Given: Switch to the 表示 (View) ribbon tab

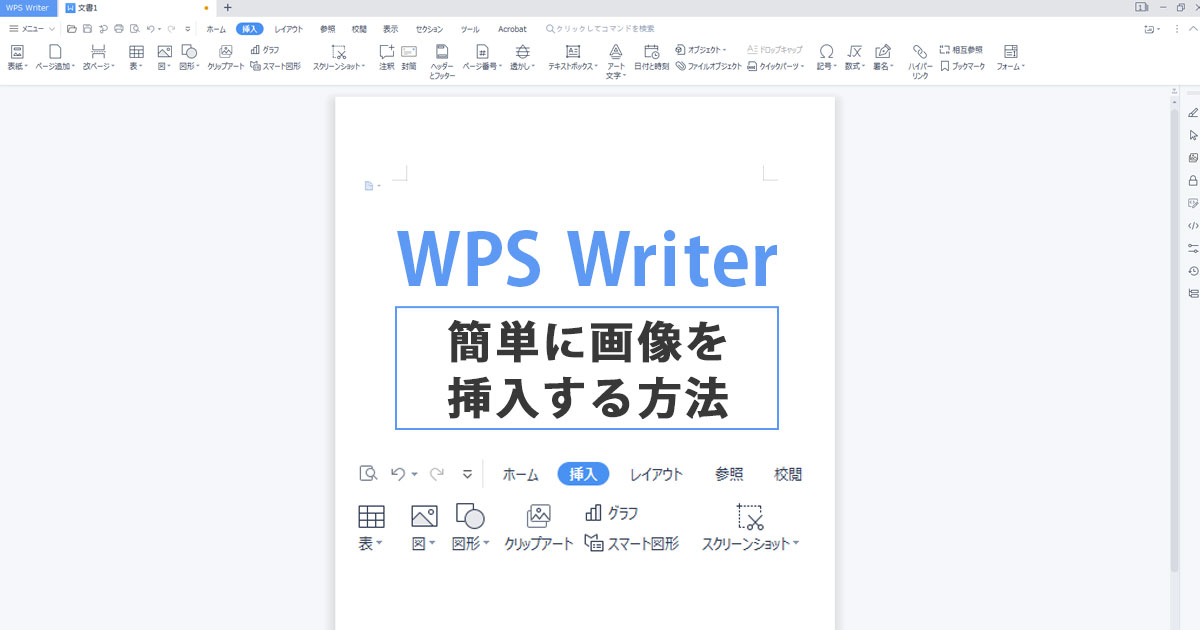Looking at the screenshot, I should (390, 29).
